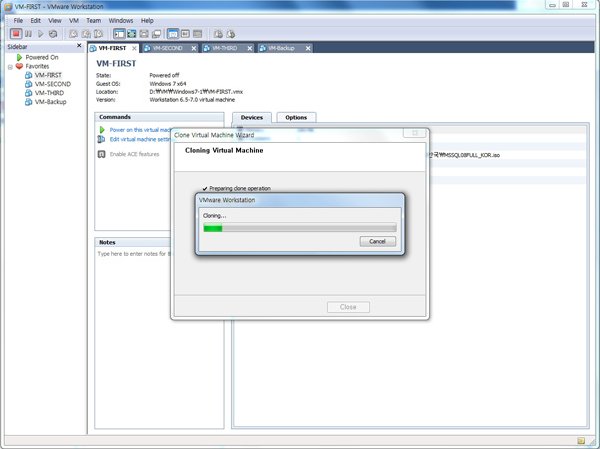Open the File menu
Viewport: 600px width, 449px height.
point(18,21)
